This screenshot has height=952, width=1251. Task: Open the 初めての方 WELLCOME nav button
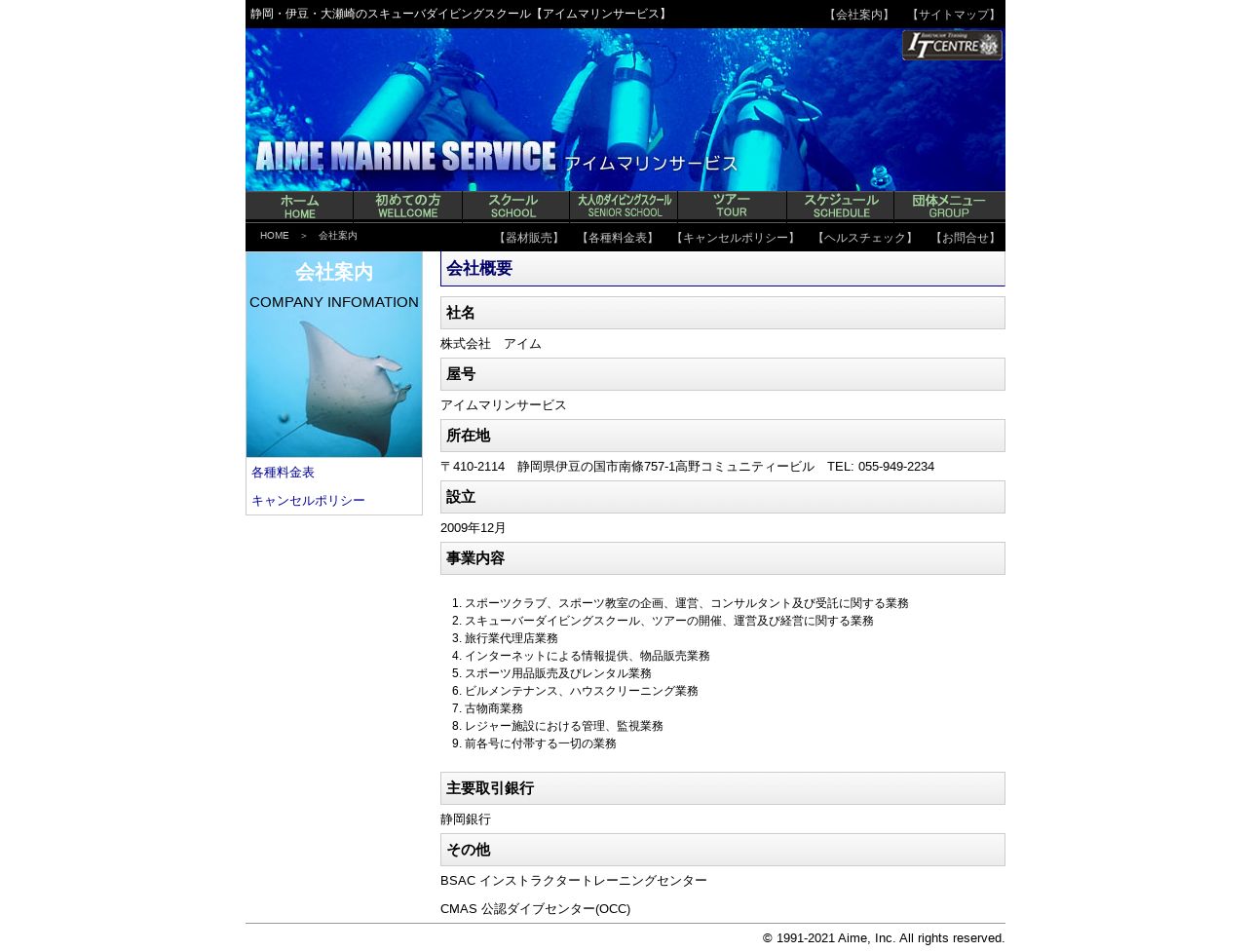click(x=407, y=207)
